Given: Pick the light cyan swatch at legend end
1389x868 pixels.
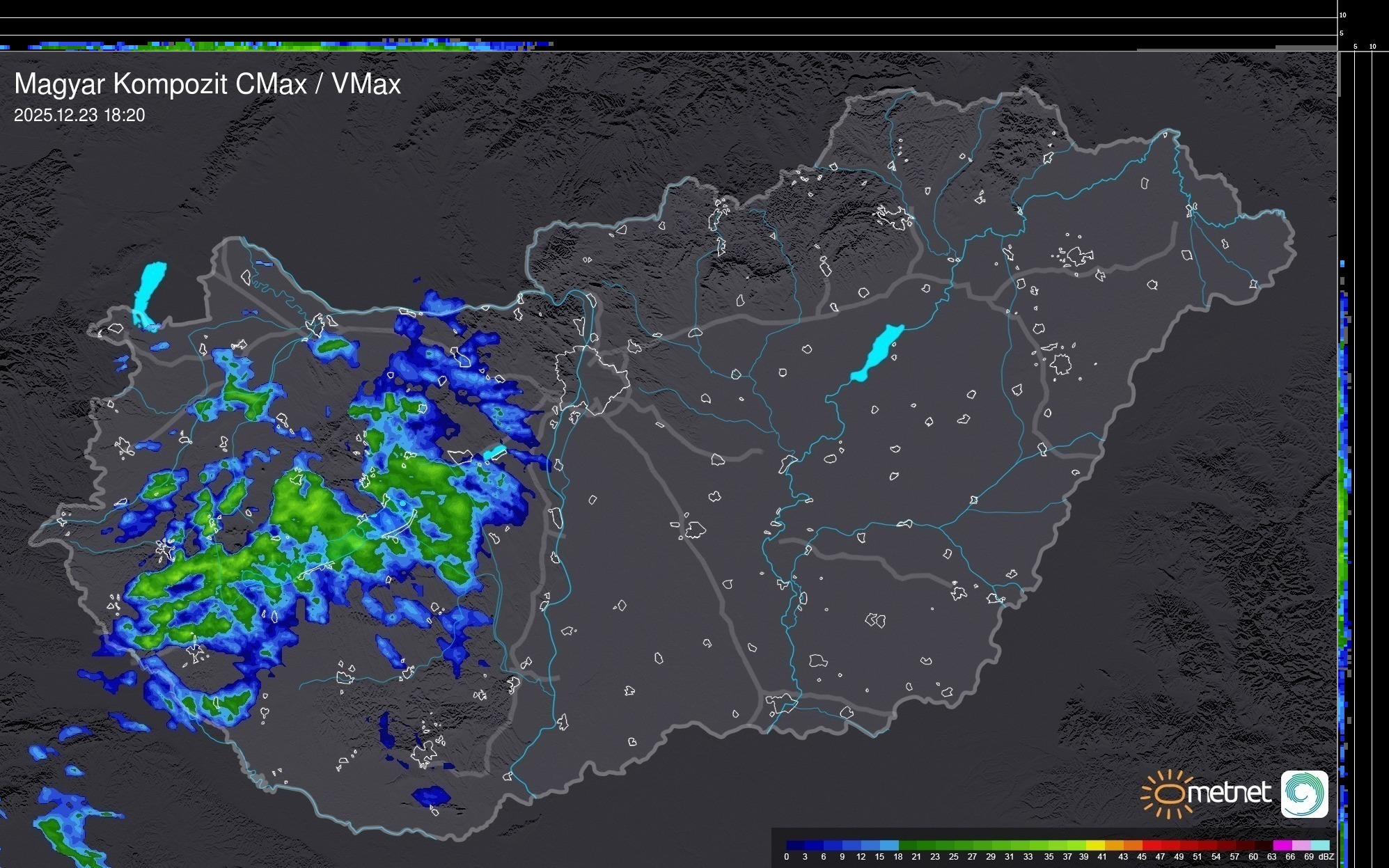Looking at the screenshot, I should (x=1319, y=845).
